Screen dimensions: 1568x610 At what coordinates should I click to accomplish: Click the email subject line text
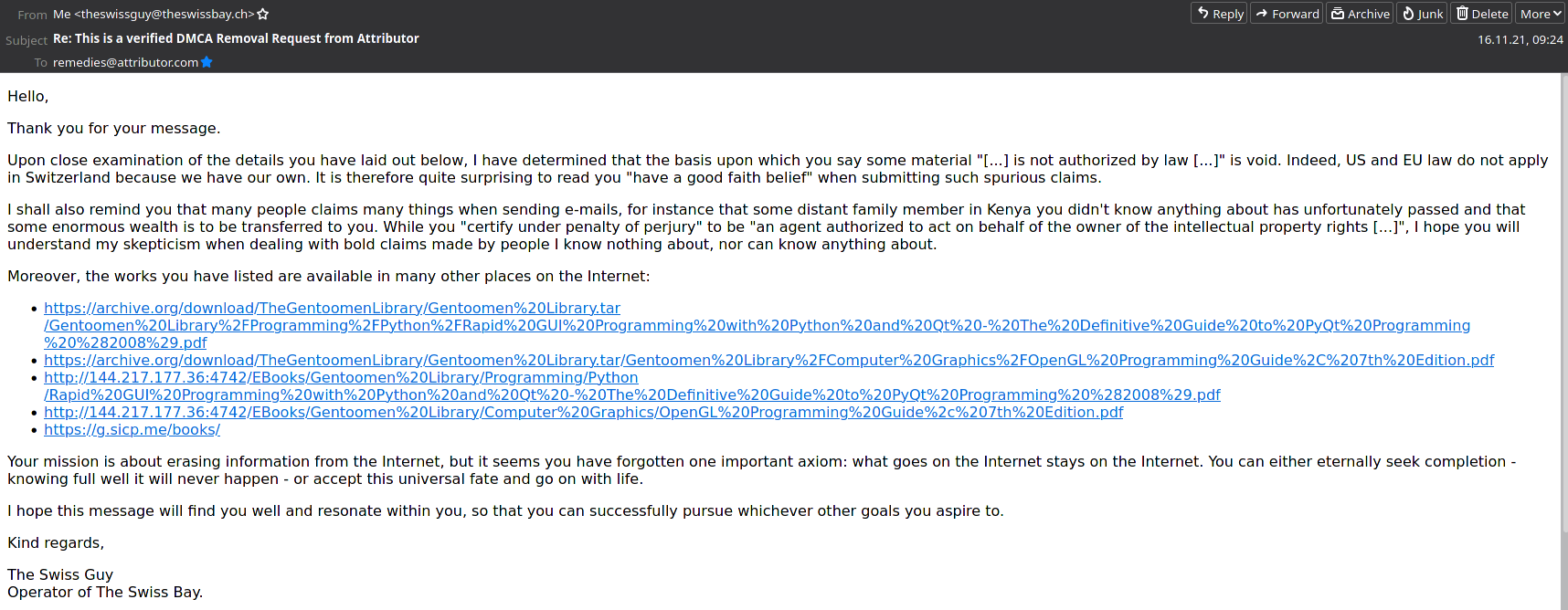pyautogui.click(x=236, y=38)
